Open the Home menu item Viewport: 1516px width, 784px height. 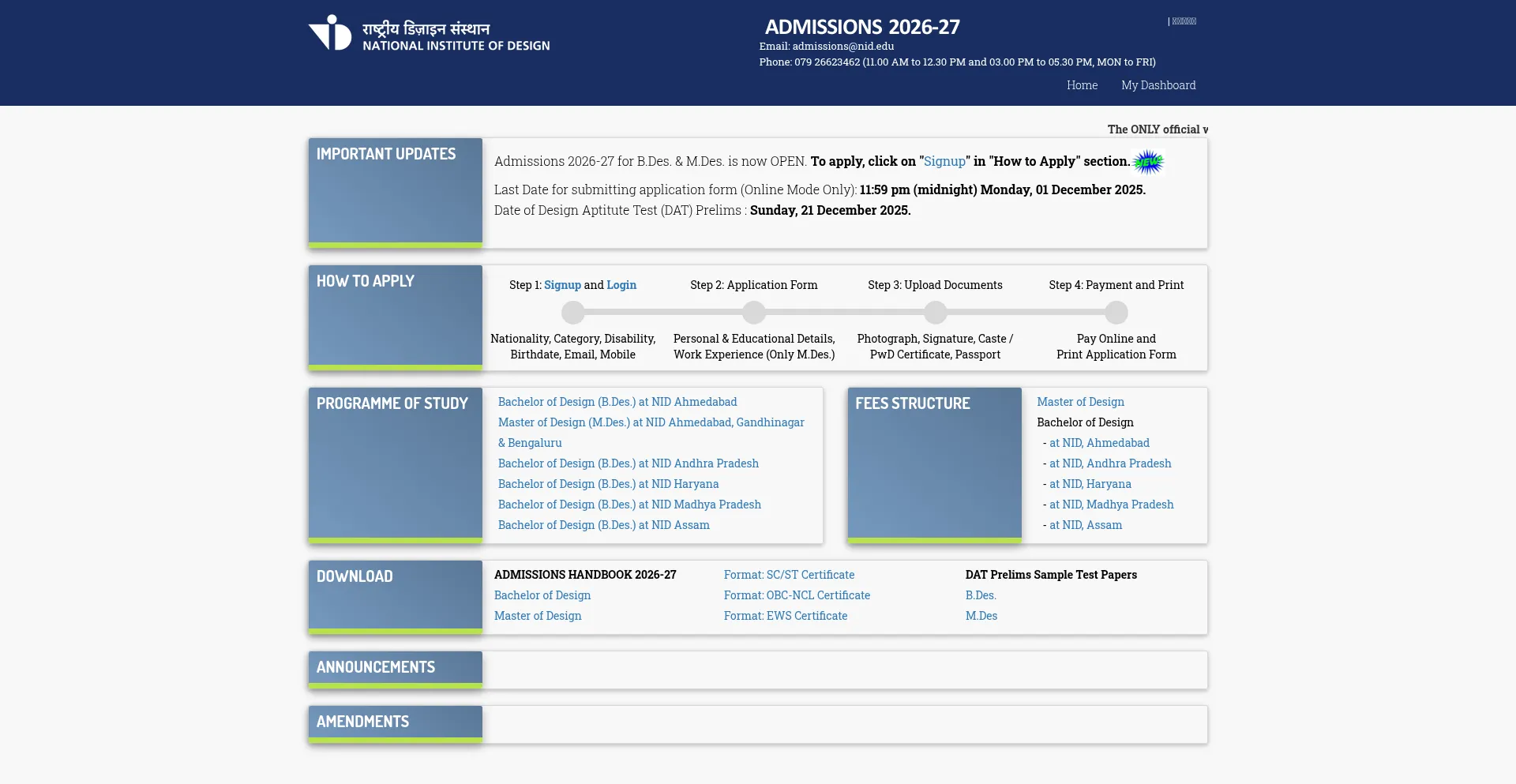[1082, 85]
